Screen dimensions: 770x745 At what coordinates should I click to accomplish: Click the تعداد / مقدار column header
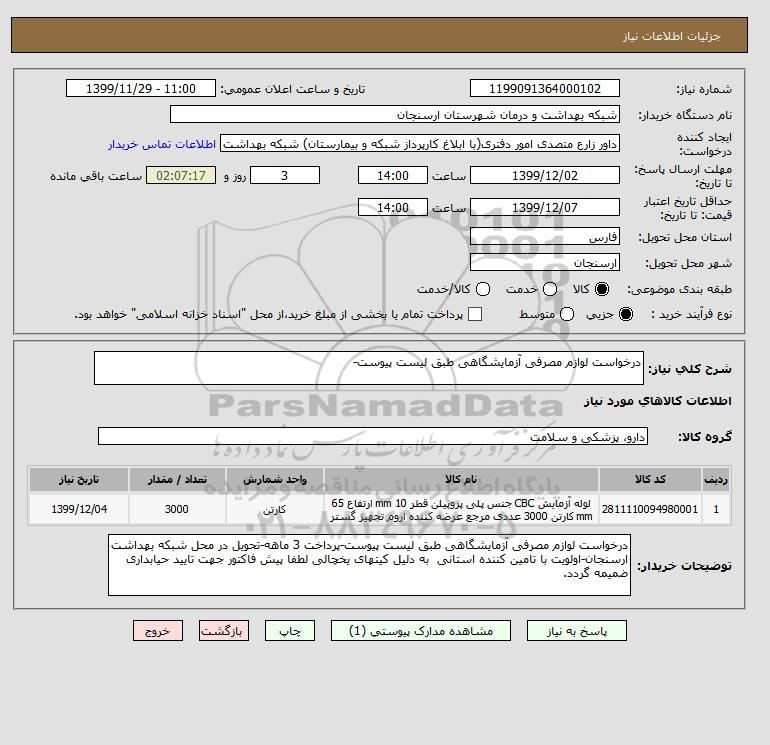pyautogui.click(x=177, y=479)
